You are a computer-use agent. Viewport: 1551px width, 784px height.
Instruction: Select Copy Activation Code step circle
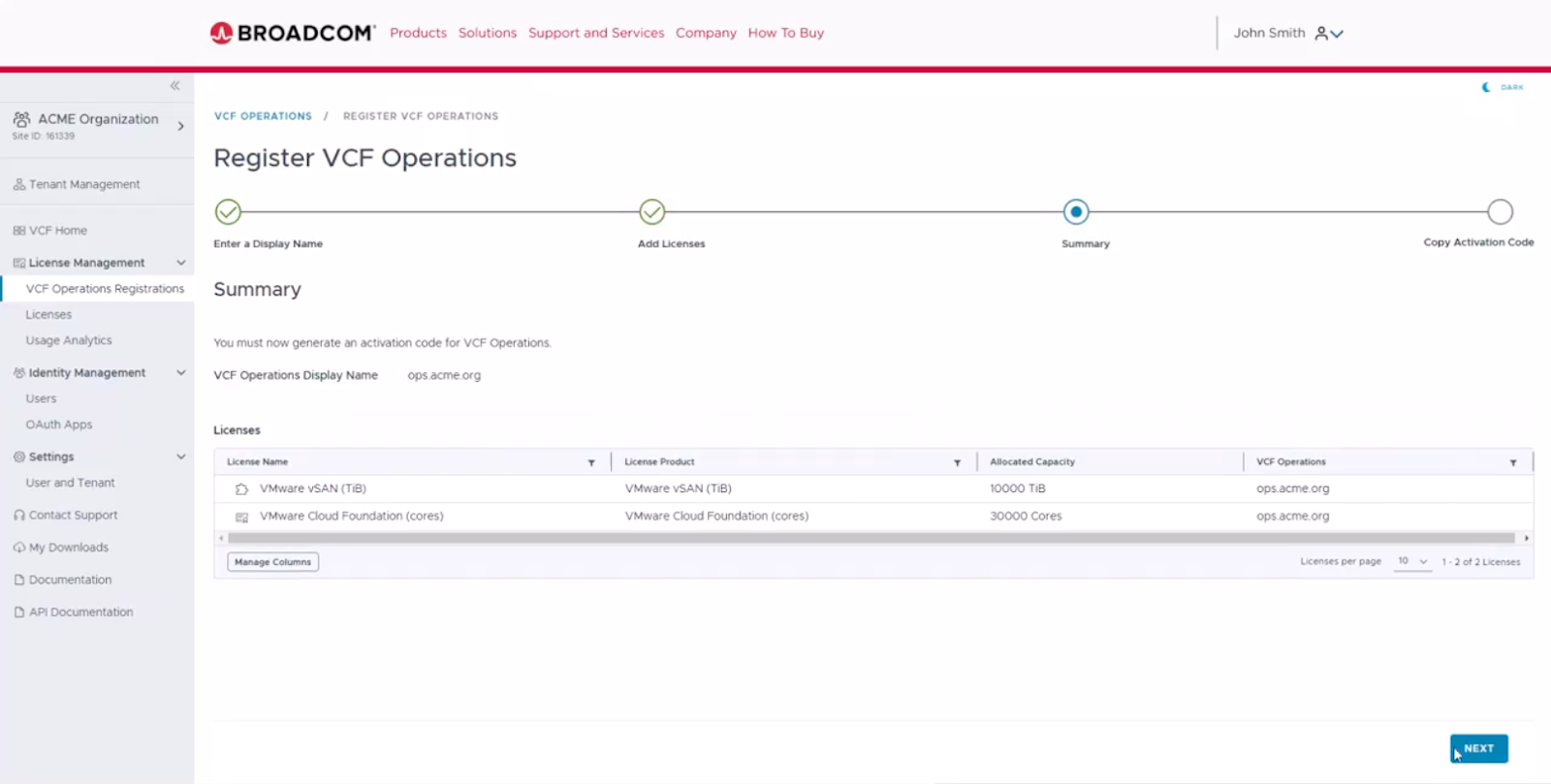1500,211
